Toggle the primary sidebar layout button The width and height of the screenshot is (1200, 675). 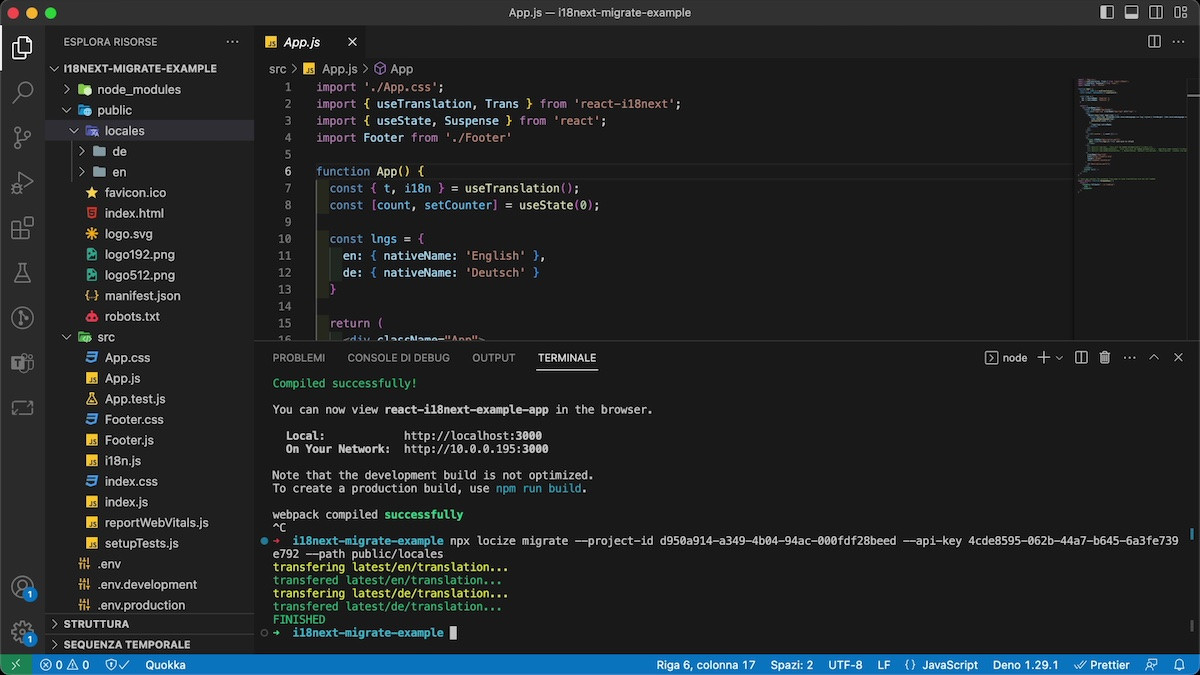(1107, 13)
